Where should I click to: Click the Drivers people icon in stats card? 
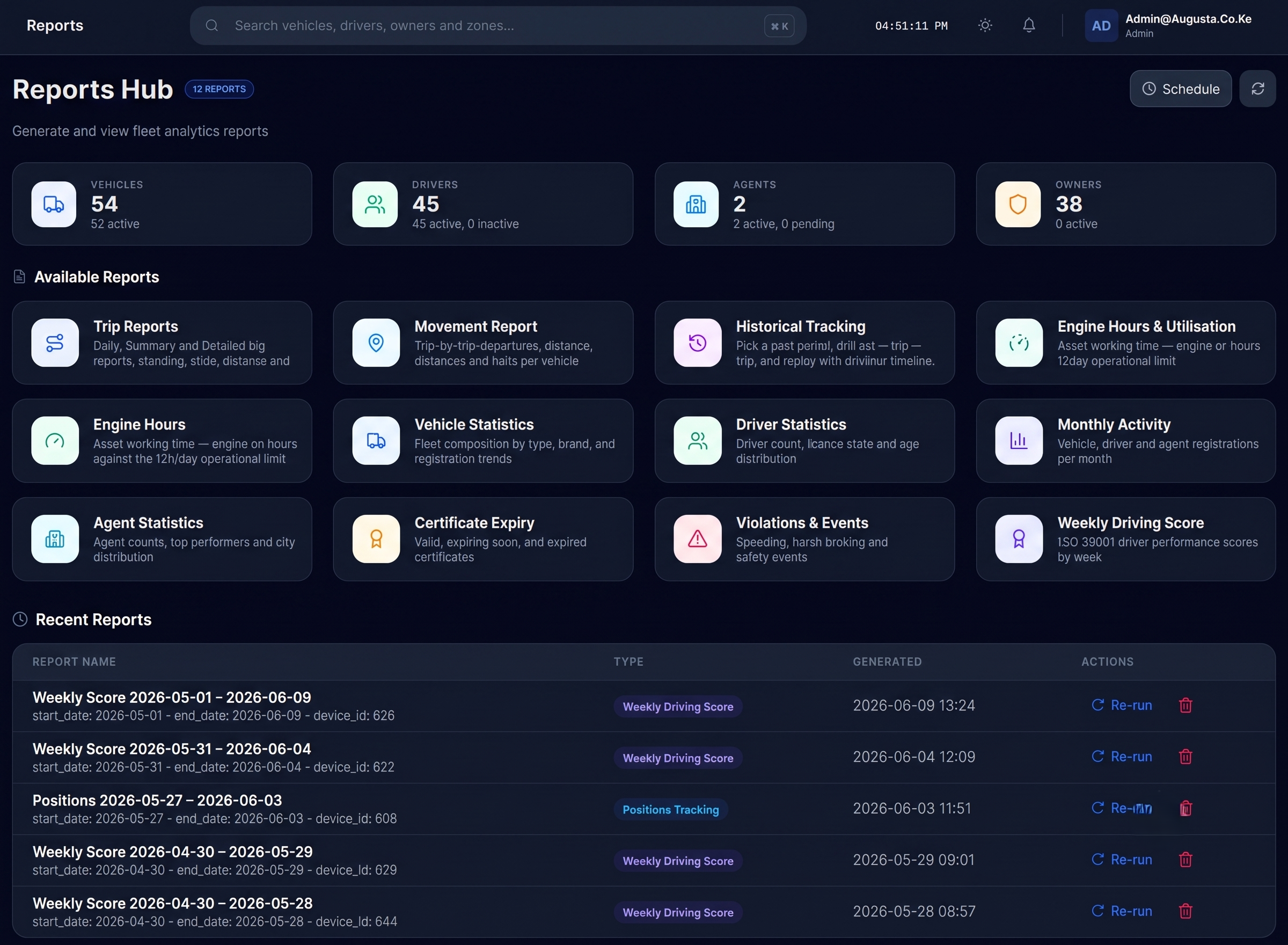(375, 204)
